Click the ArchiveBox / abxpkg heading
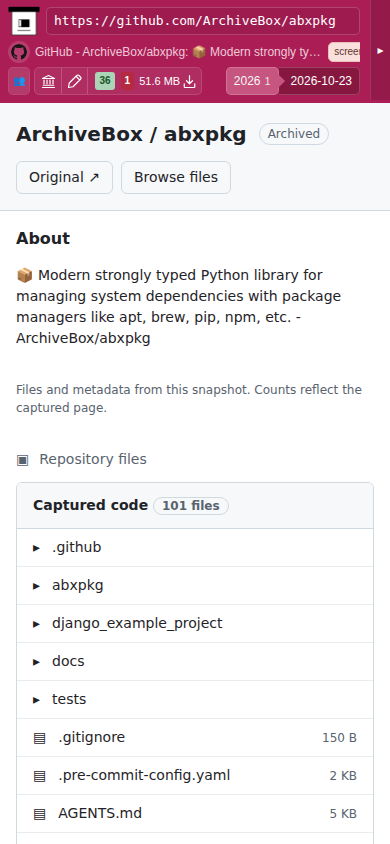Viewport: 390px width, 844px height. pos(131,134)
